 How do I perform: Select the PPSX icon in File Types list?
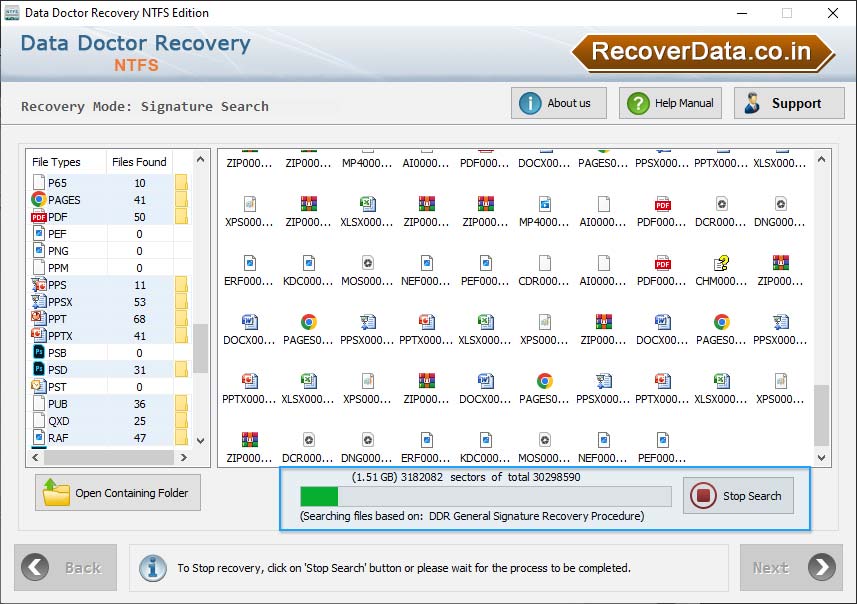click(39, 302)
